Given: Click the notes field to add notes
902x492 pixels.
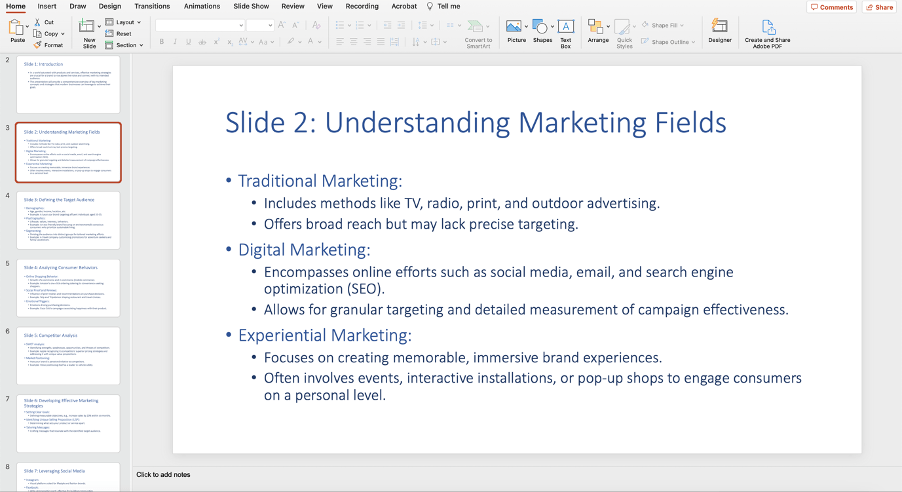Looking at the screenshot, I should pyautogui.click(x=517, y=475).
